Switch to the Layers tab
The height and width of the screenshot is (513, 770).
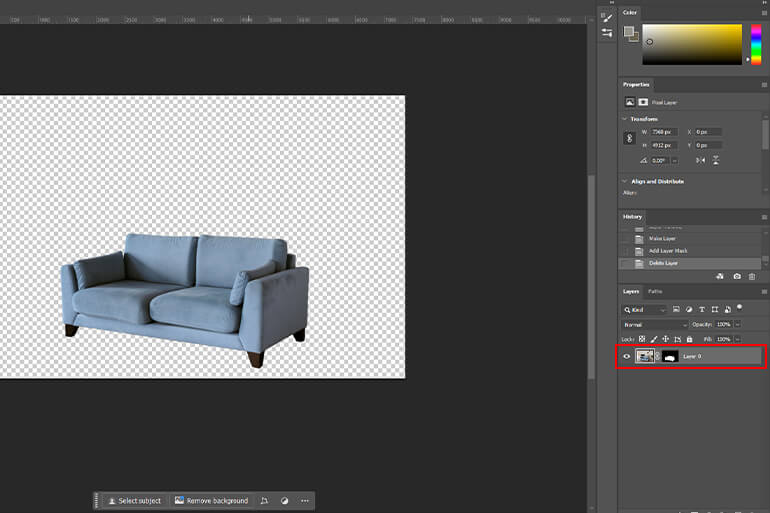pos(631,292)
